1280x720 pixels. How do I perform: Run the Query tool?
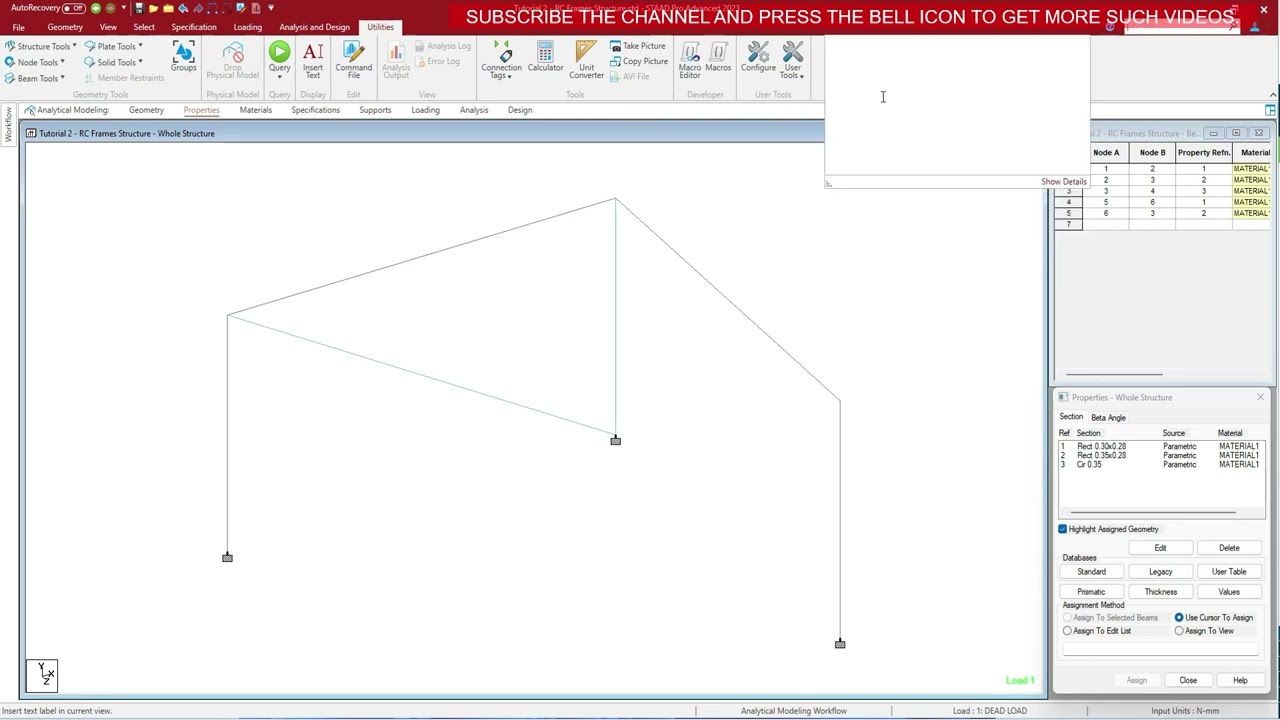pyautogui.click(x=279, y=60)
